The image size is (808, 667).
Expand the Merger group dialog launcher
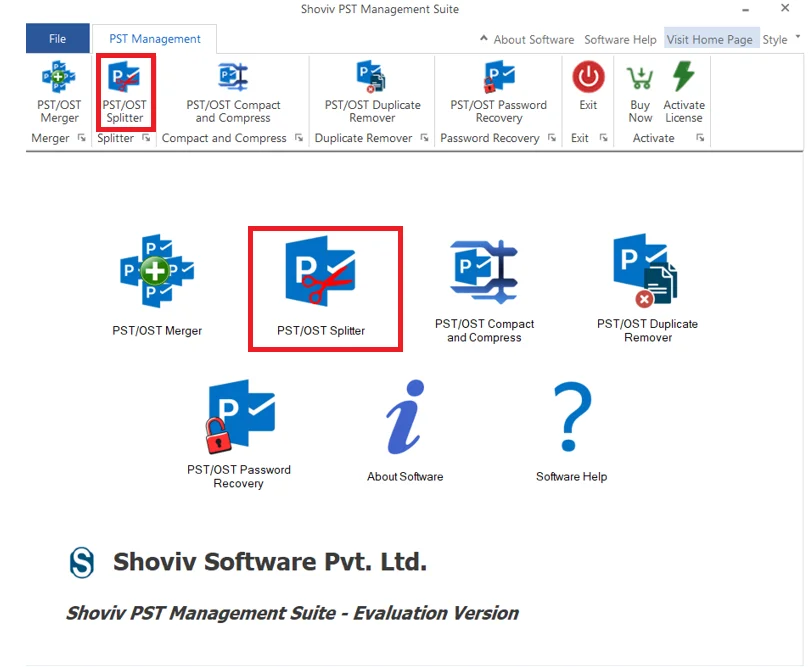81,138
